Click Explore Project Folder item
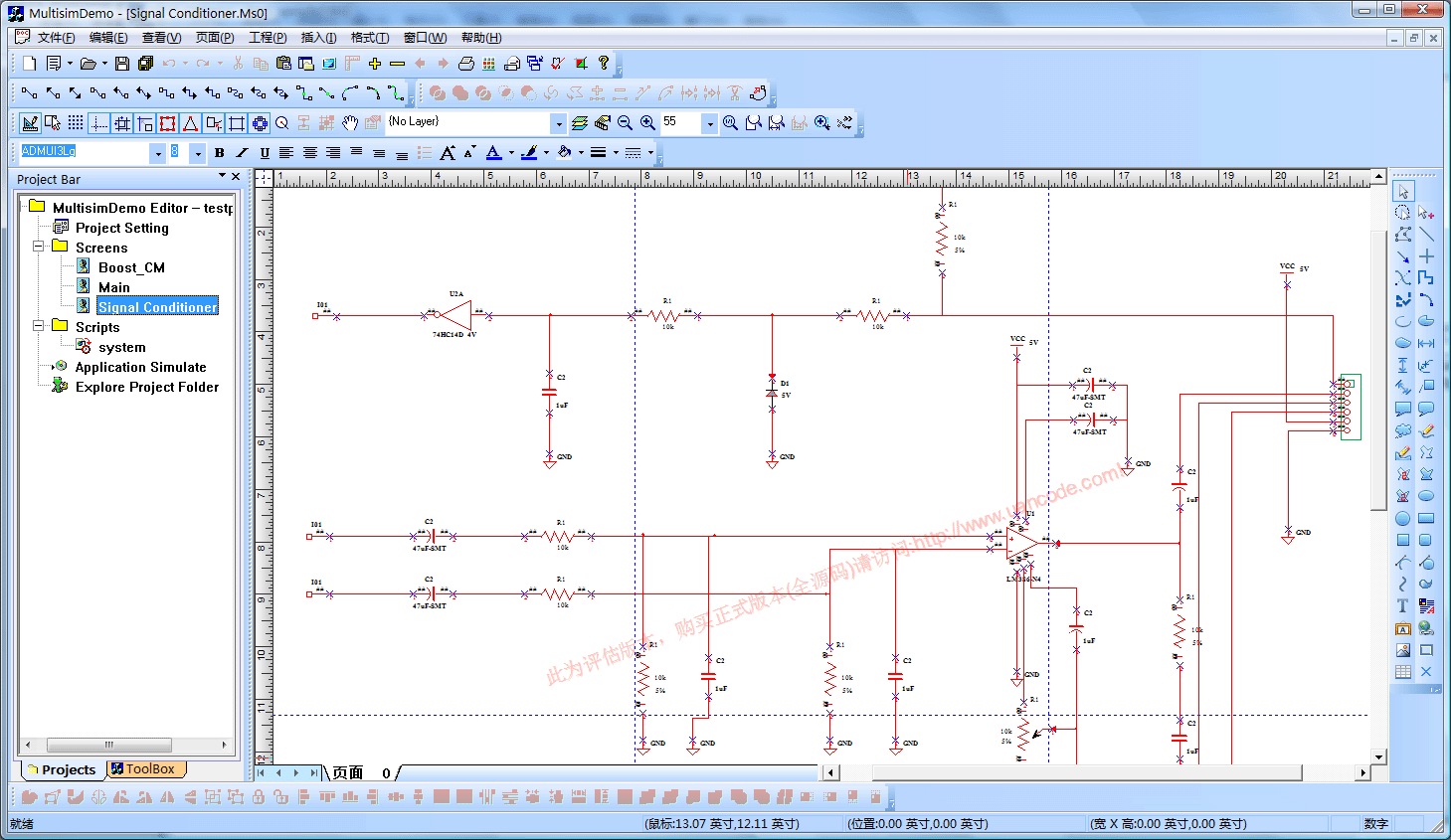The image size is (1451, 840). 146,387
